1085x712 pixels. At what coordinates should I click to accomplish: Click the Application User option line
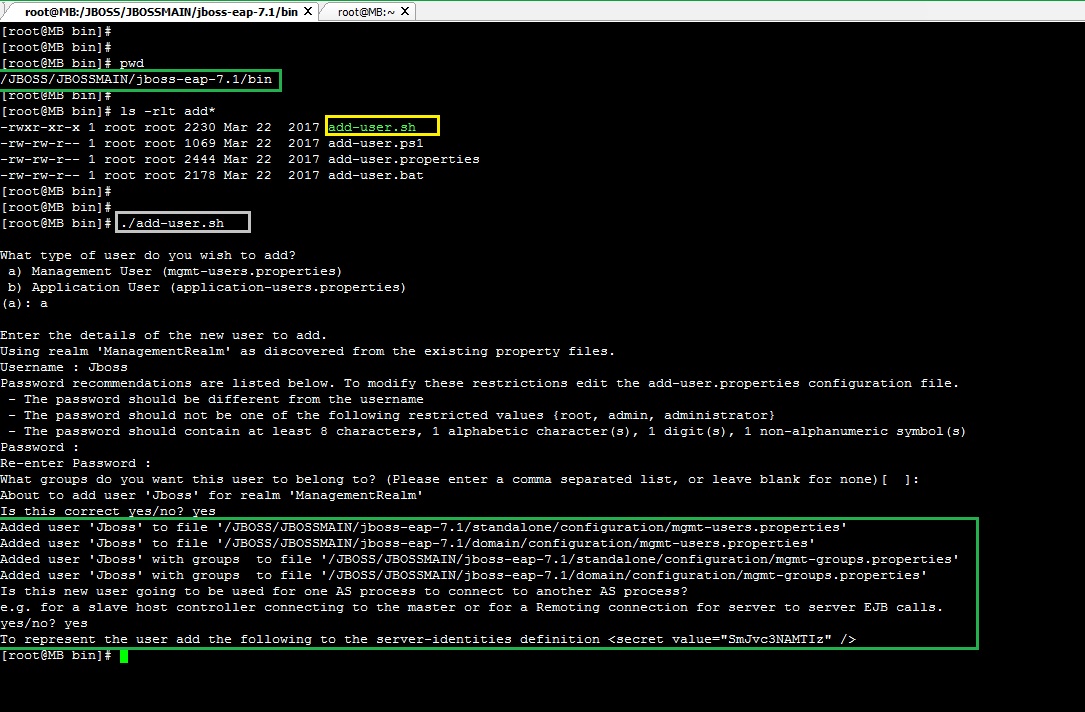coord(200,286)
